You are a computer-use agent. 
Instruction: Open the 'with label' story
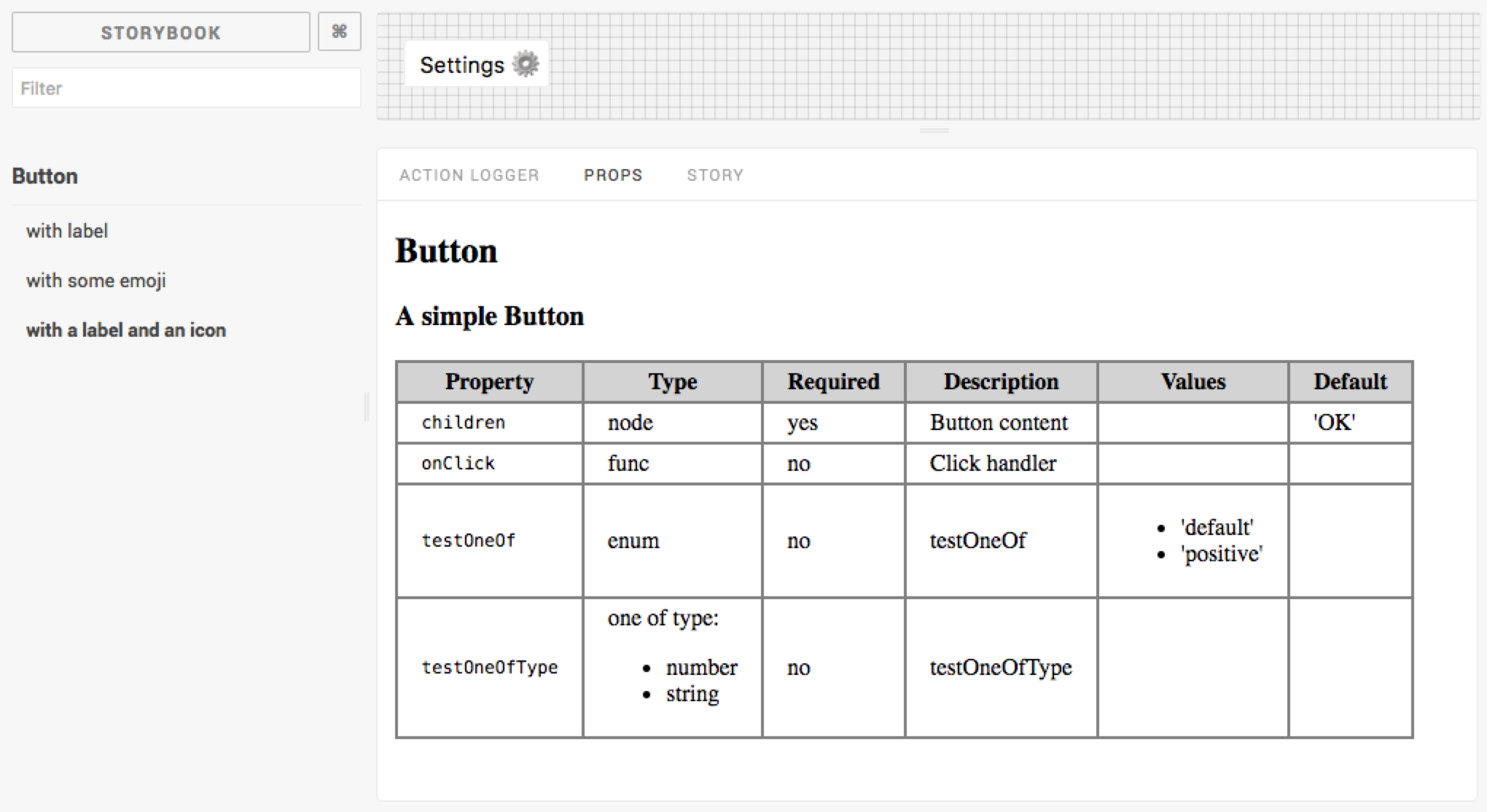[67, 231]
